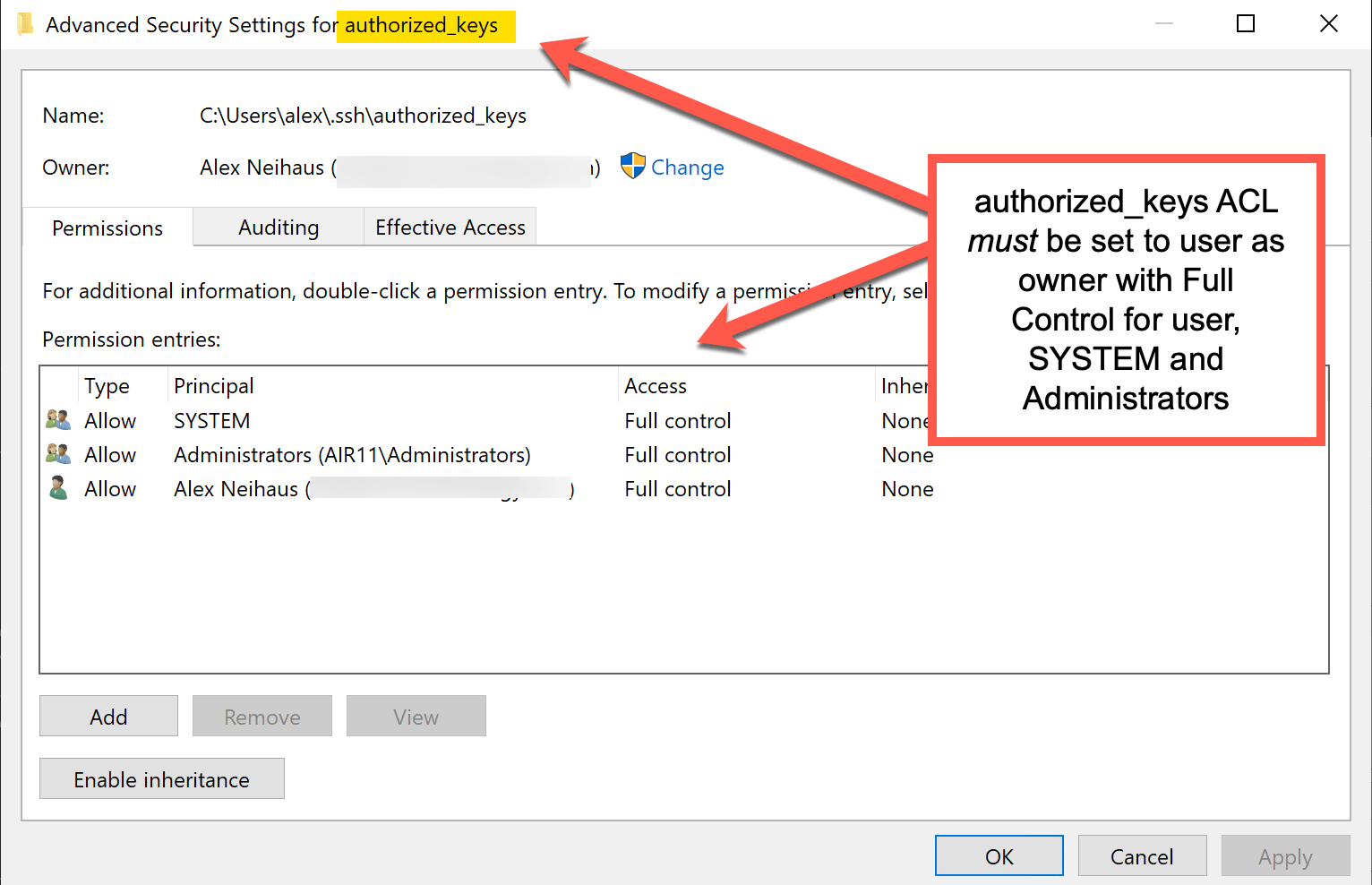Click the Change link to modify owner
The width and height of the screenshot is (1372, 885).
(688, 167)
